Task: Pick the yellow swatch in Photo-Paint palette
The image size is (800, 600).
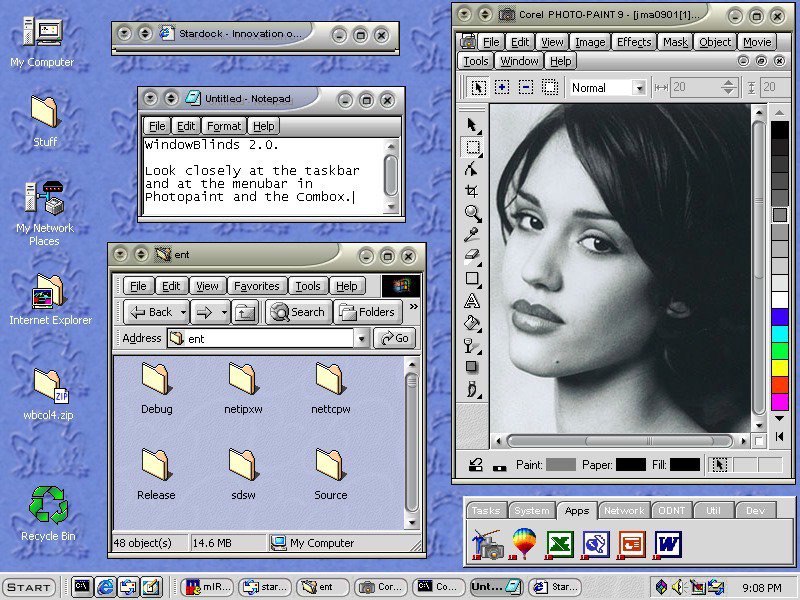Action: coord(780,368)
